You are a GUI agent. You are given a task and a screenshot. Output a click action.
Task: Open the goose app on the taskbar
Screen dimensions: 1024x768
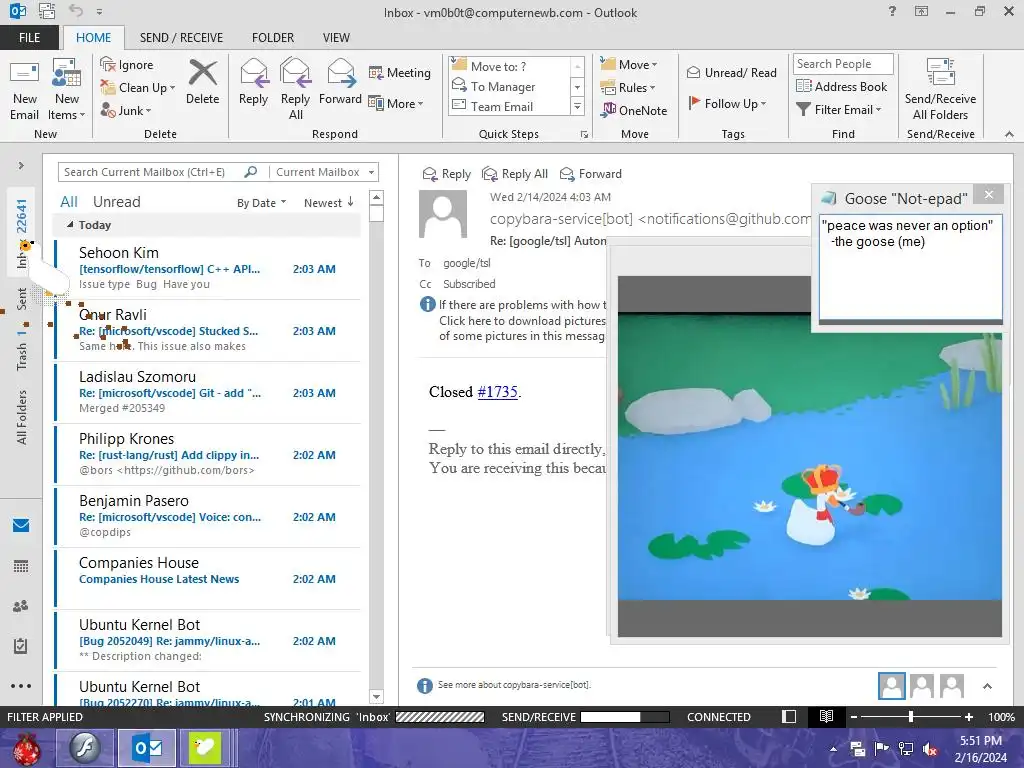(x=205, y=748)
